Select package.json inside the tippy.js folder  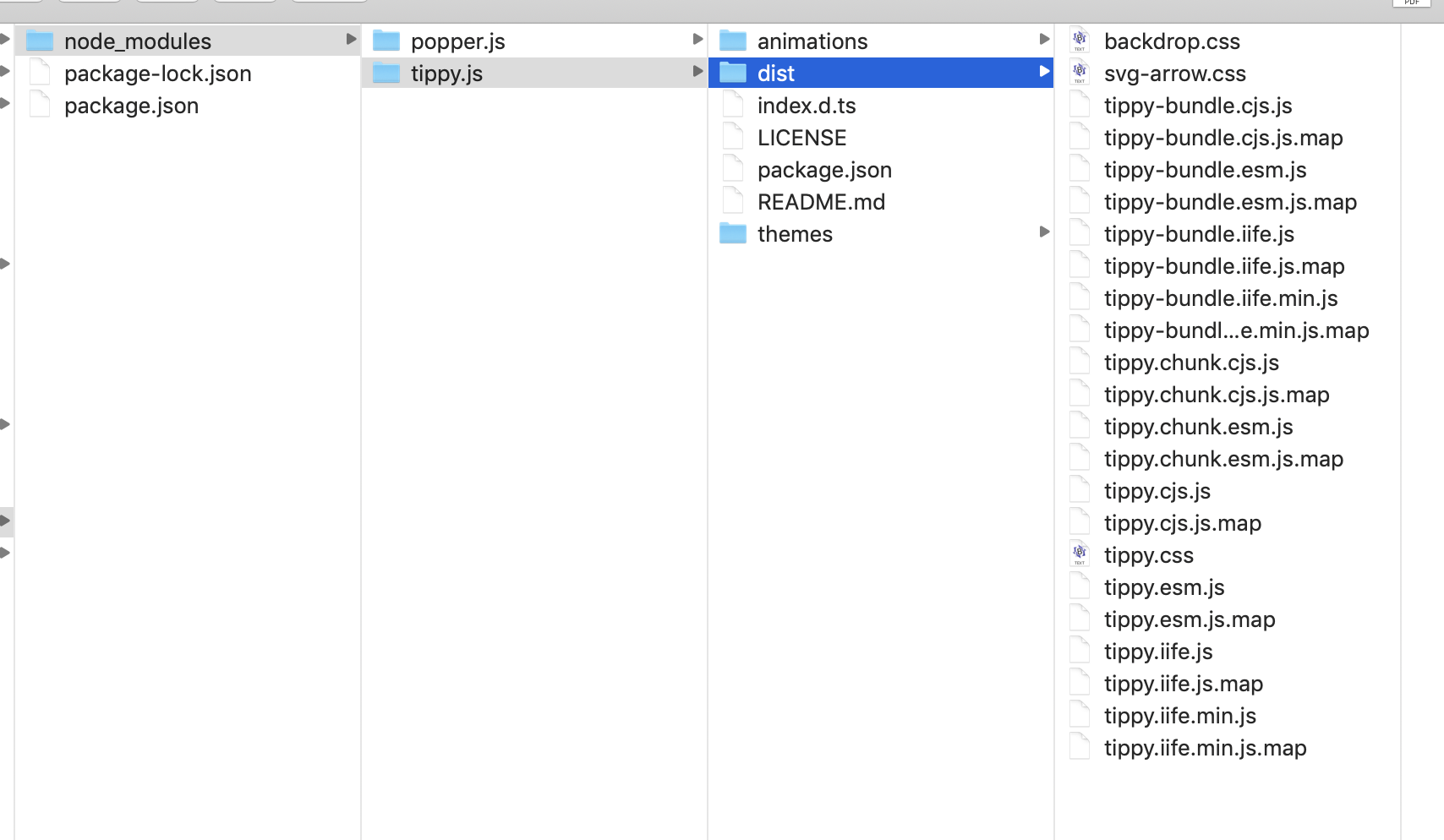824,168
